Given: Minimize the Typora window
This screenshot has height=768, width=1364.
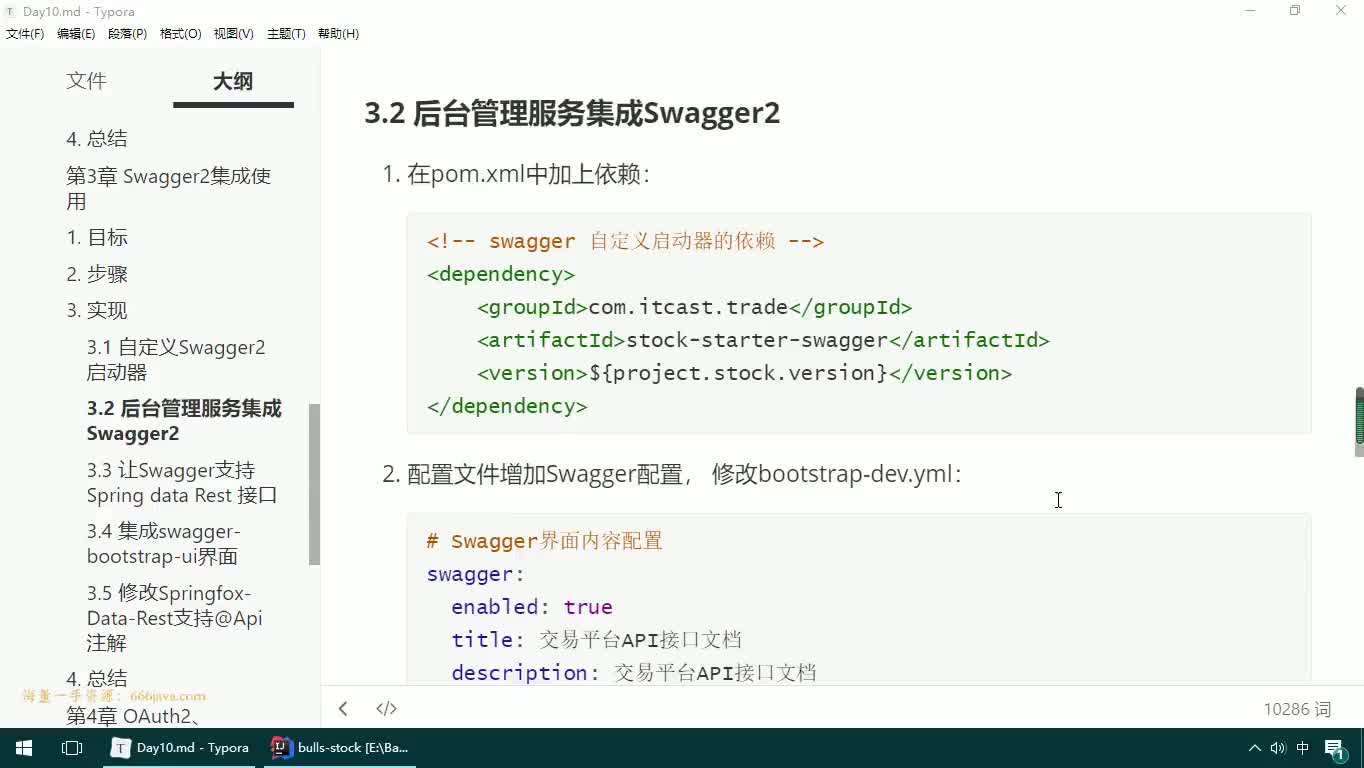Looking at the screenshot, I should point(1250,11).
